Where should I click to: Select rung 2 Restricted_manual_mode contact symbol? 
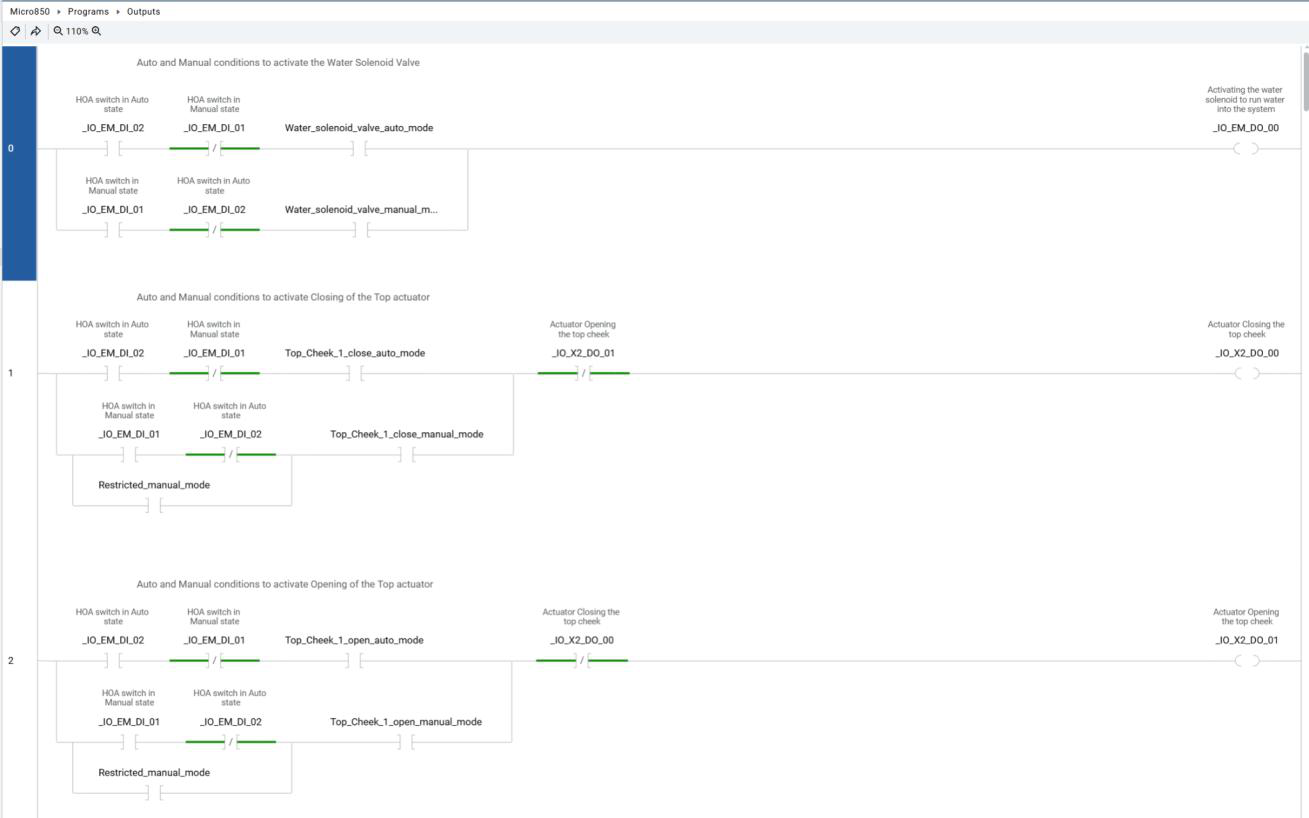(154, 793)
